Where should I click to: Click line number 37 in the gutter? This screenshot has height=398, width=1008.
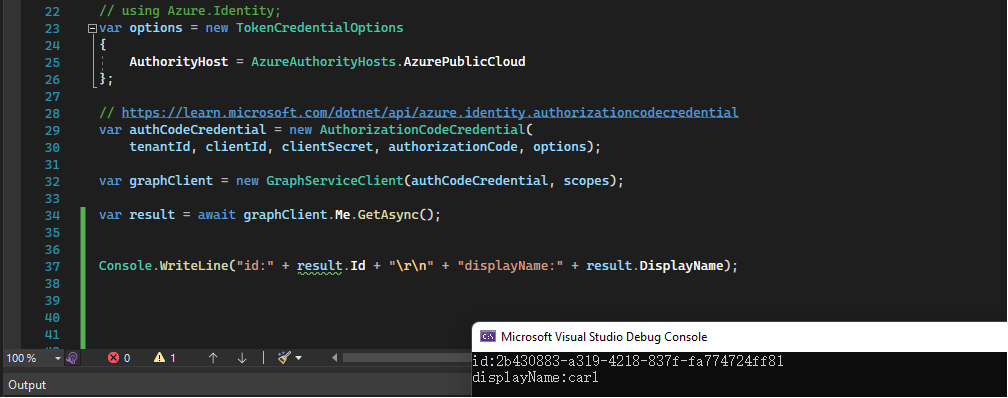click(x=52, y=266)
